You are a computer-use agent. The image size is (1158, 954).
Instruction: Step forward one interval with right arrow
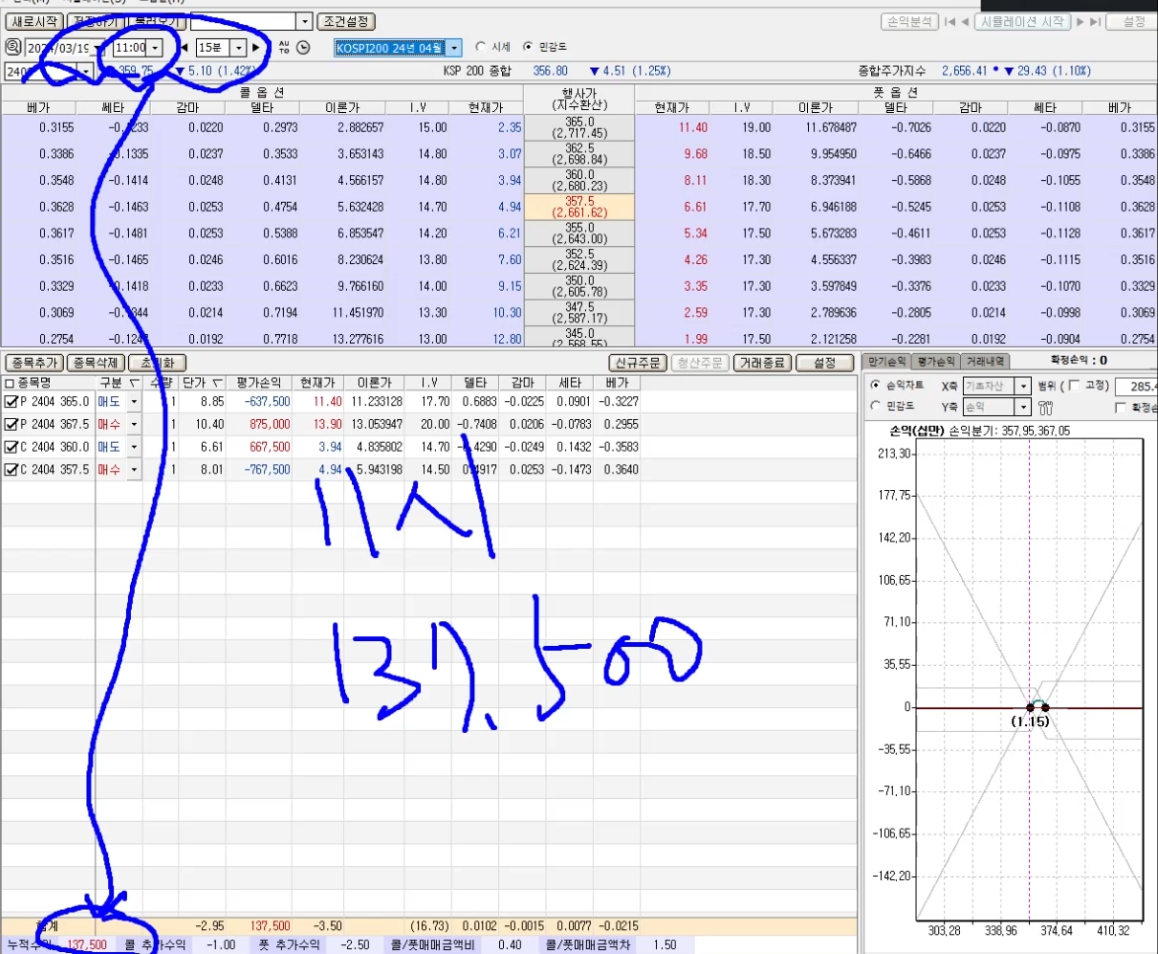click(256, 47)
